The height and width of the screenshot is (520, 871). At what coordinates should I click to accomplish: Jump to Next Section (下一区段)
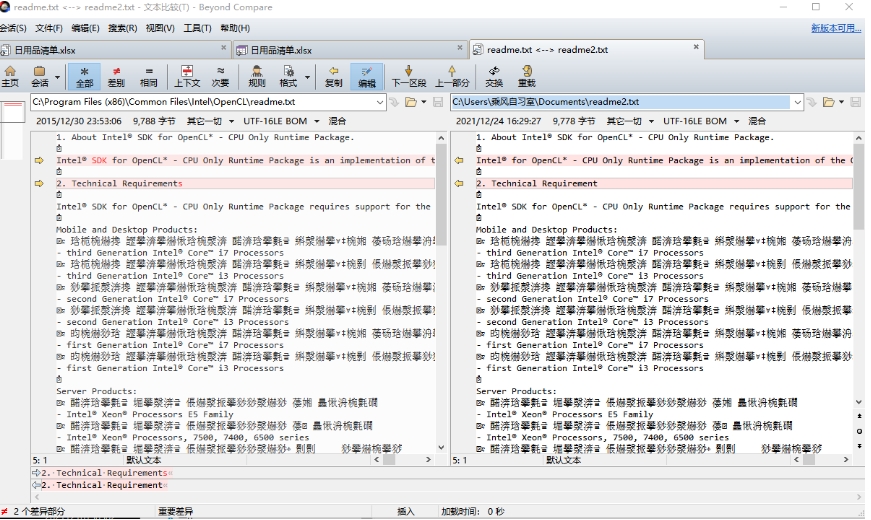409,76
